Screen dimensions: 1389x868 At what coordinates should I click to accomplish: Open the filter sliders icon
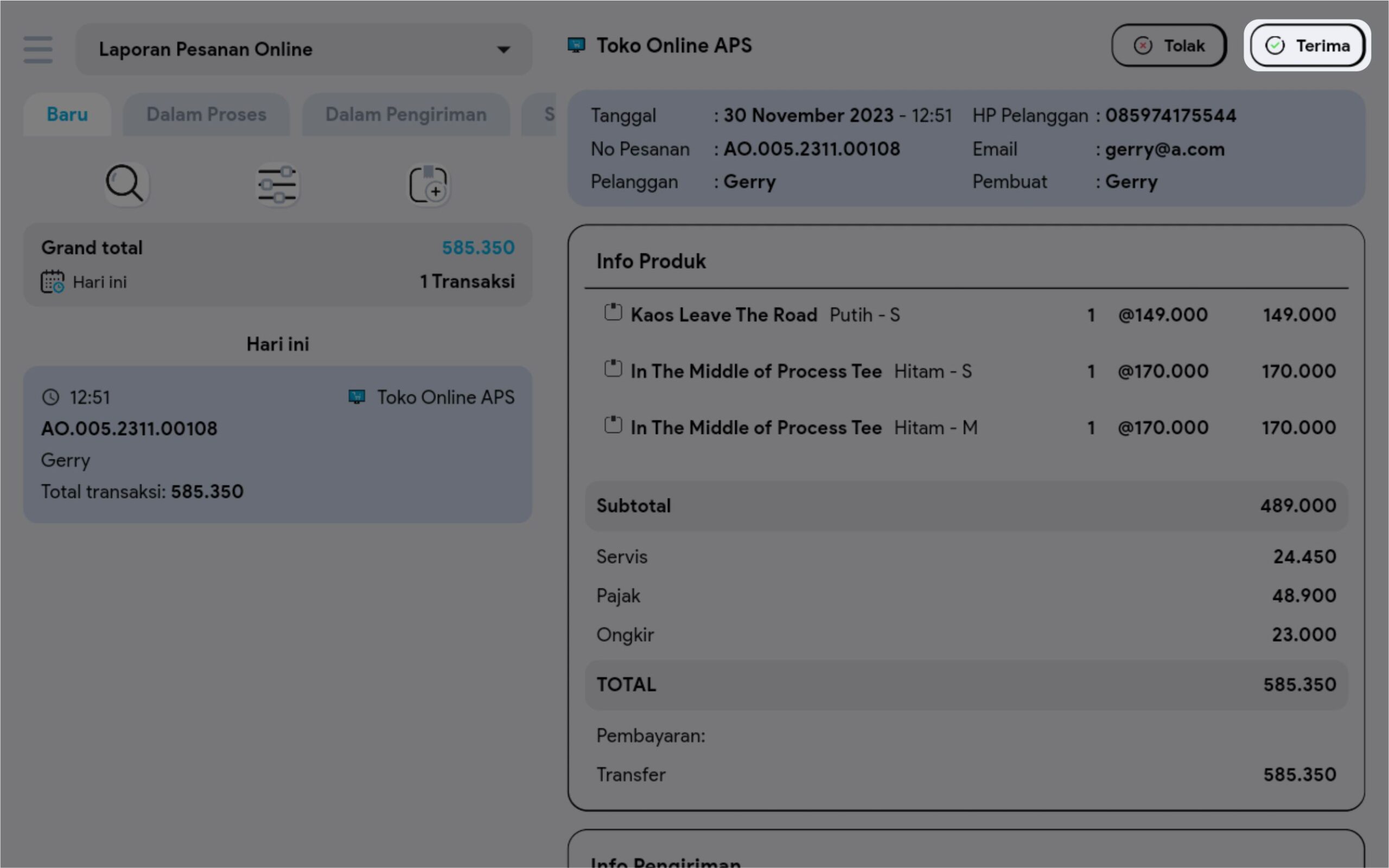click(277, 184)
